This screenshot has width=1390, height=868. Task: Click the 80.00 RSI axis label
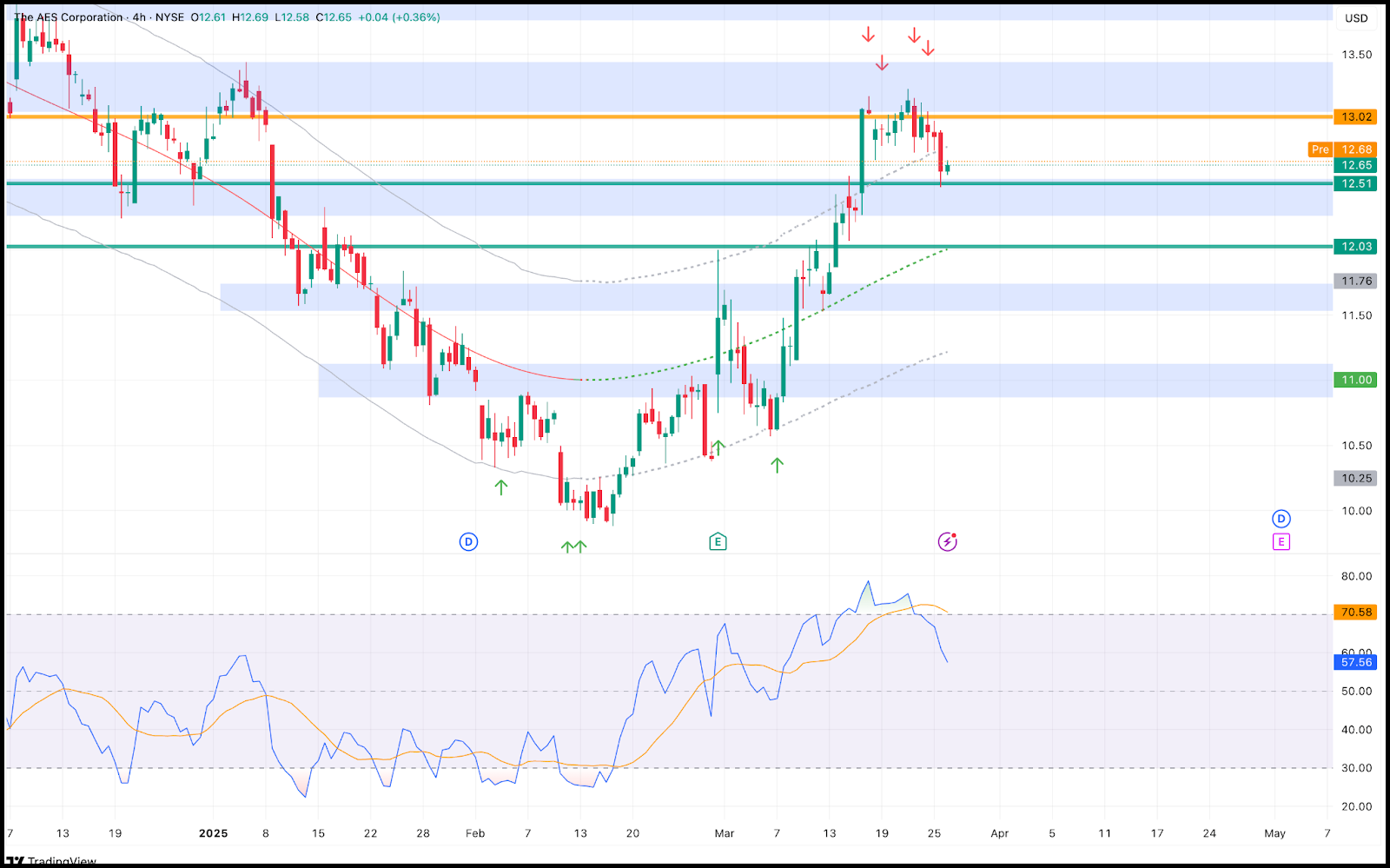(x=1356, y=576)
